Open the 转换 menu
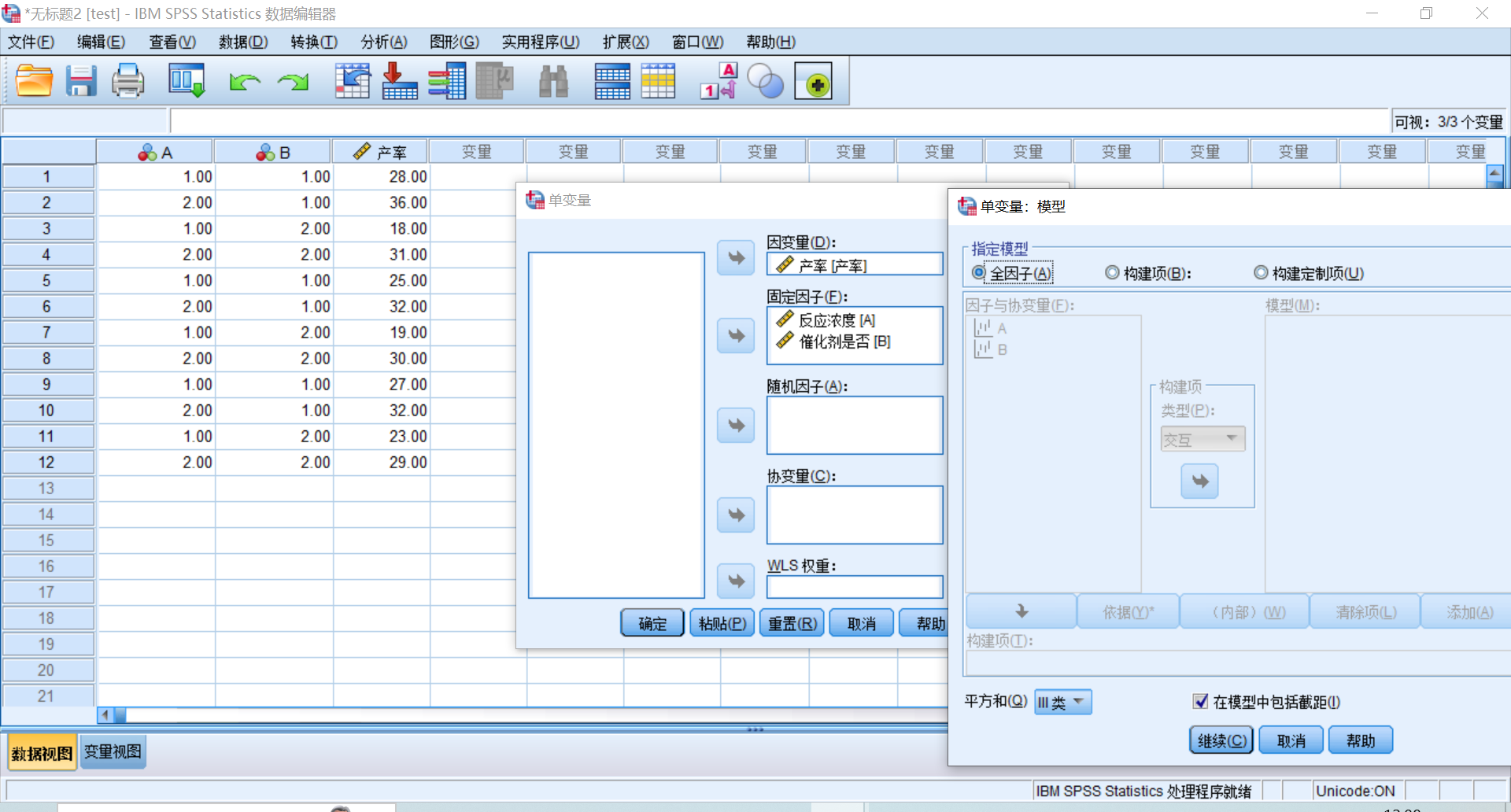Viewport: 1511px width, 812px height. point(313,42)
